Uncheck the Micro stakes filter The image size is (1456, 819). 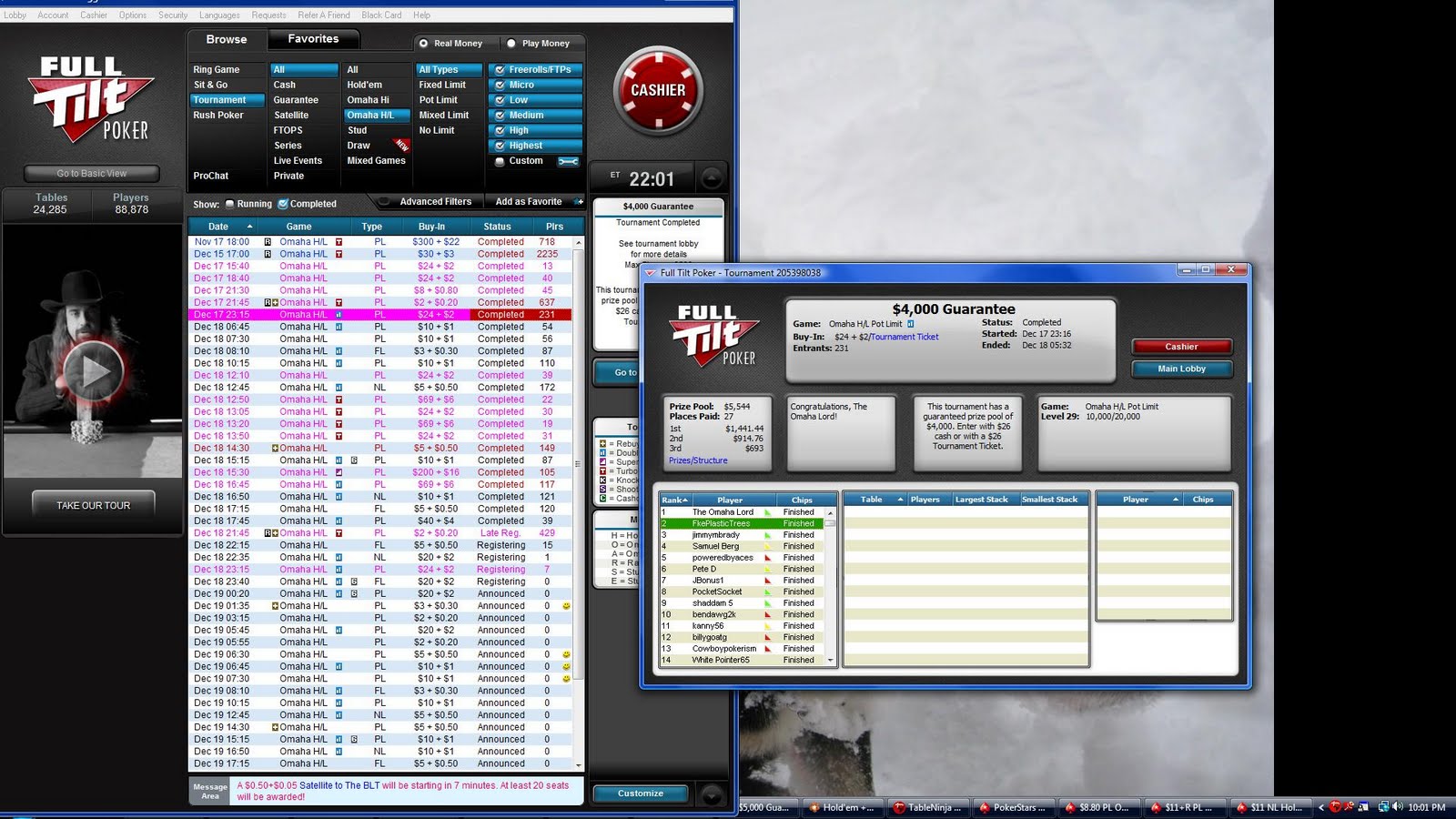[500, 85]
